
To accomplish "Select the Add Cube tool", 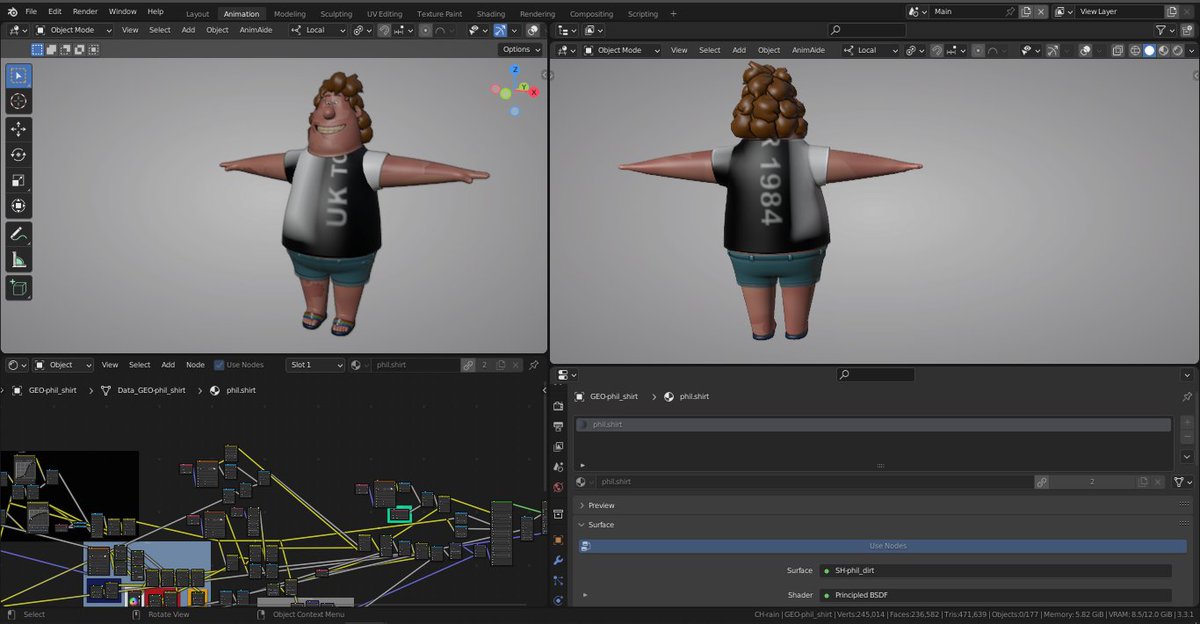I will 18,287.
